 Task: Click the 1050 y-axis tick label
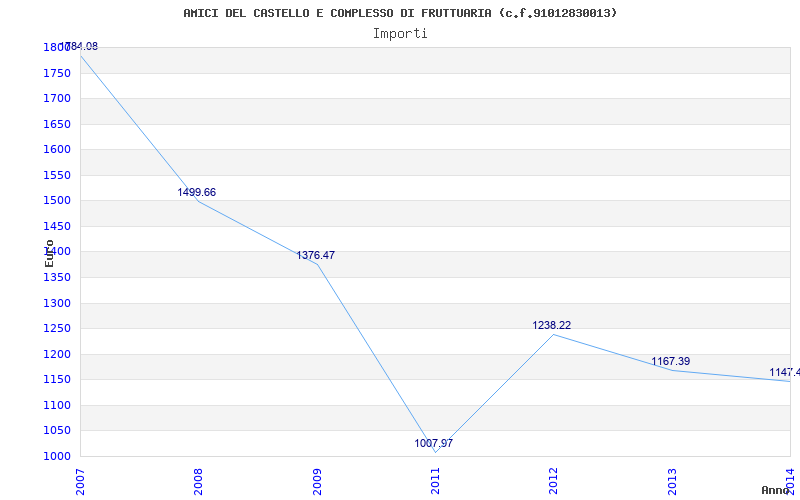pos(57,431)
